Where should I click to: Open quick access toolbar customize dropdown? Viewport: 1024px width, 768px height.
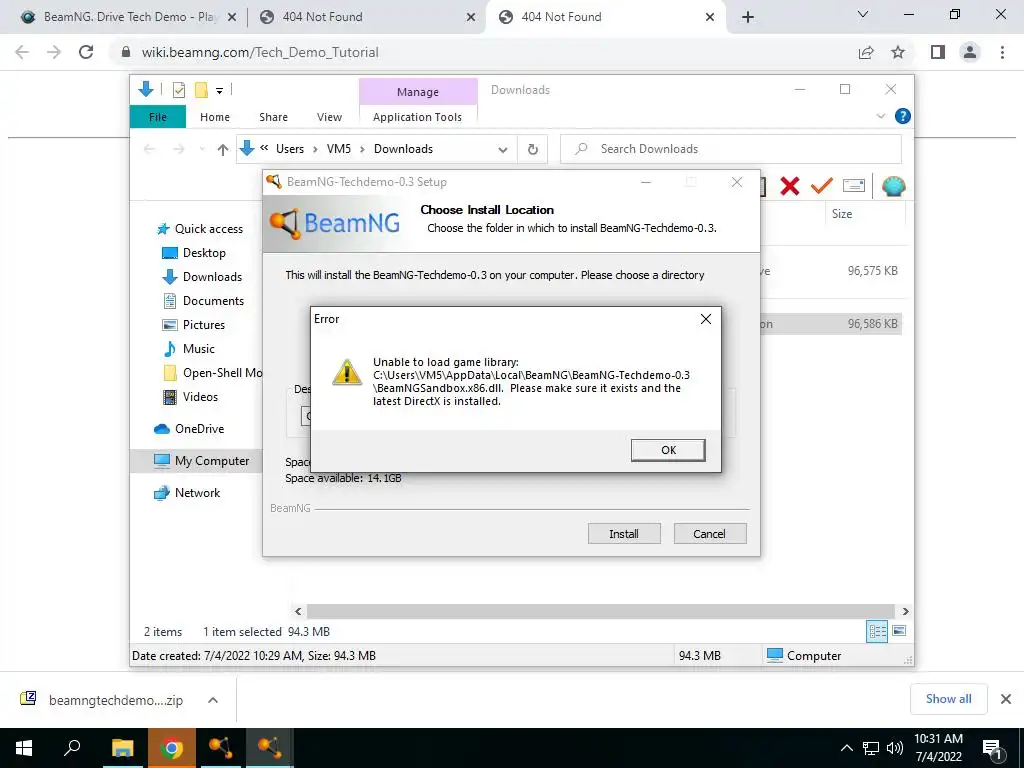219,91
